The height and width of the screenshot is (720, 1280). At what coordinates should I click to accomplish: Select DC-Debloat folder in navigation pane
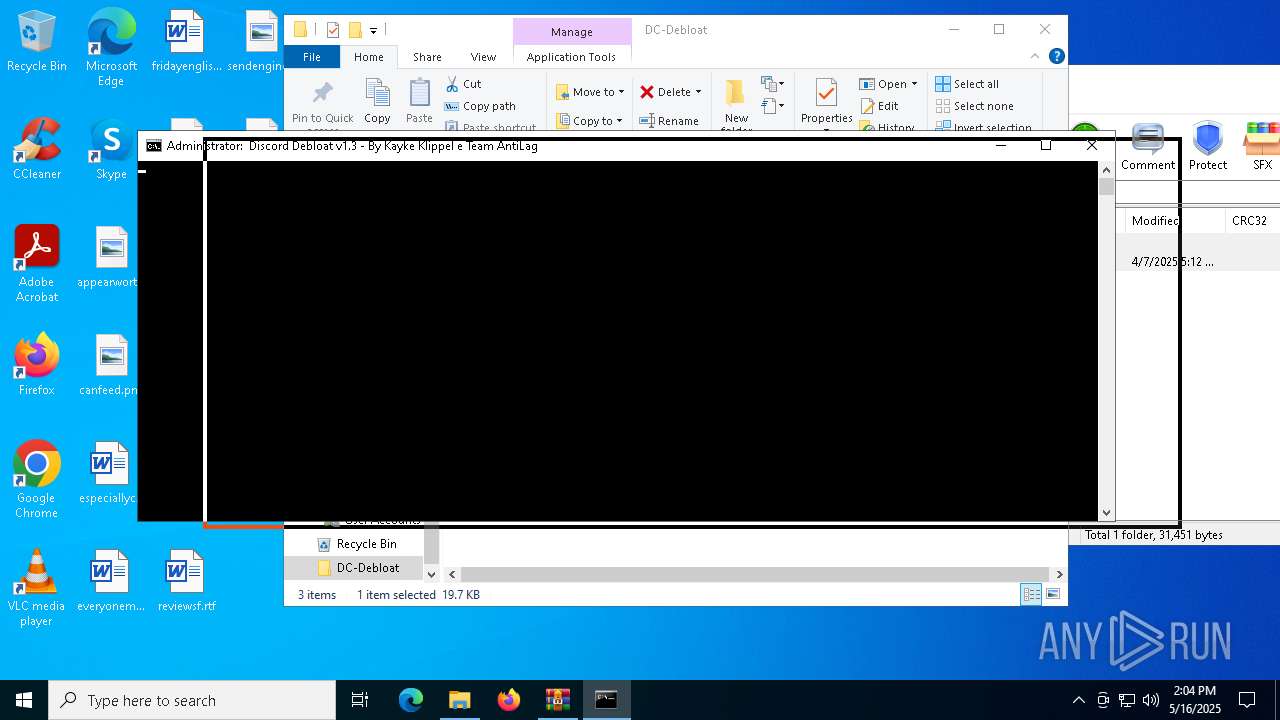(x=367, y=568)
